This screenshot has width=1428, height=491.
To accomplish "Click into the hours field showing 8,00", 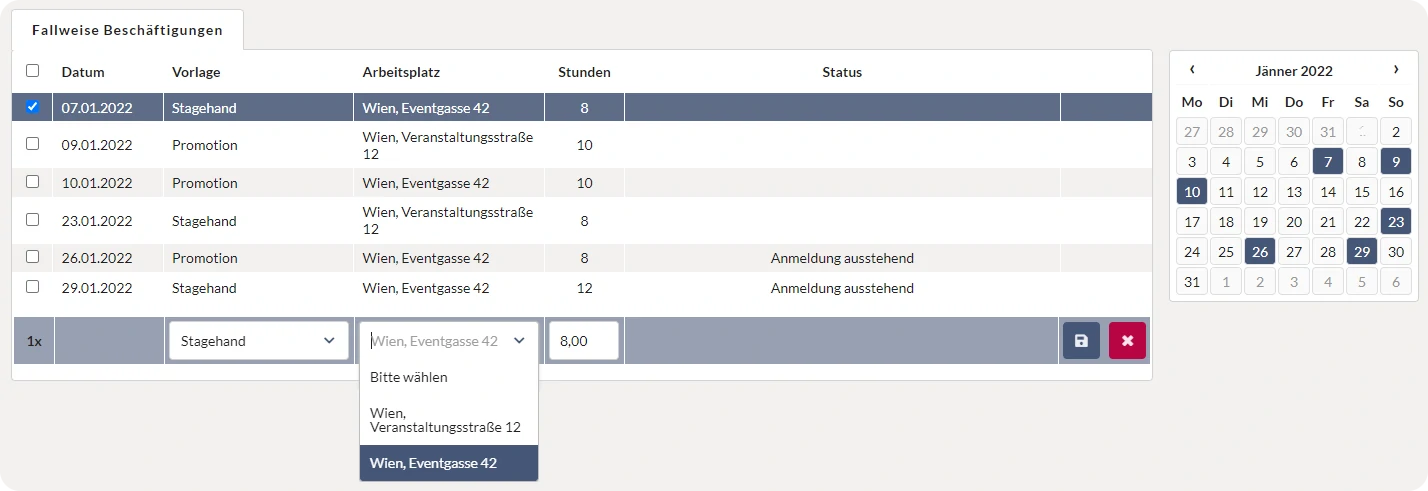I will (x=583, y=341).
